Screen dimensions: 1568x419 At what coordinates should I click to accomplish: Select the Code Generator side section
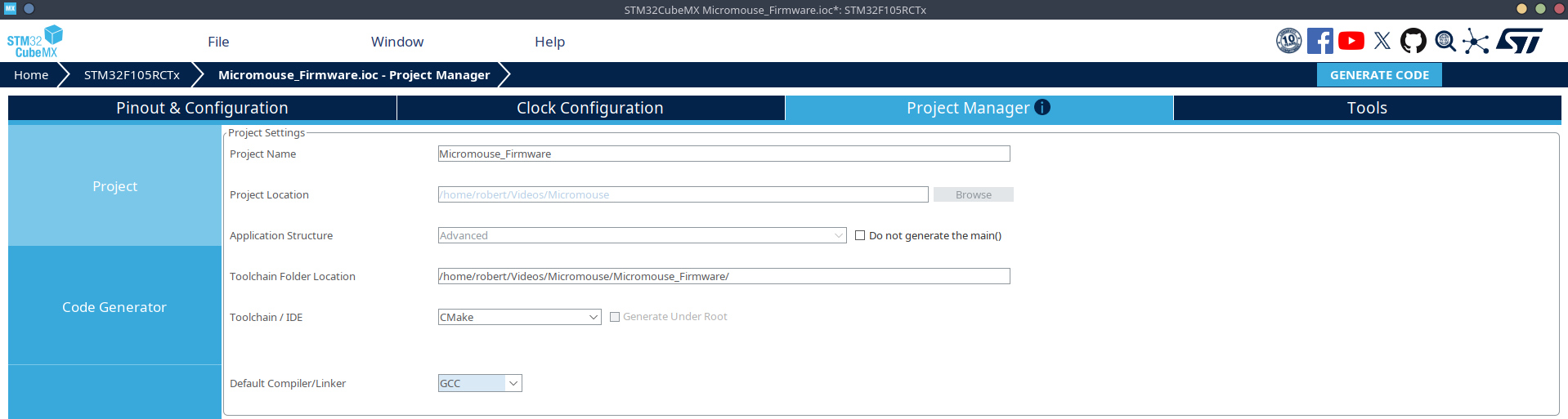click(114, 307)
